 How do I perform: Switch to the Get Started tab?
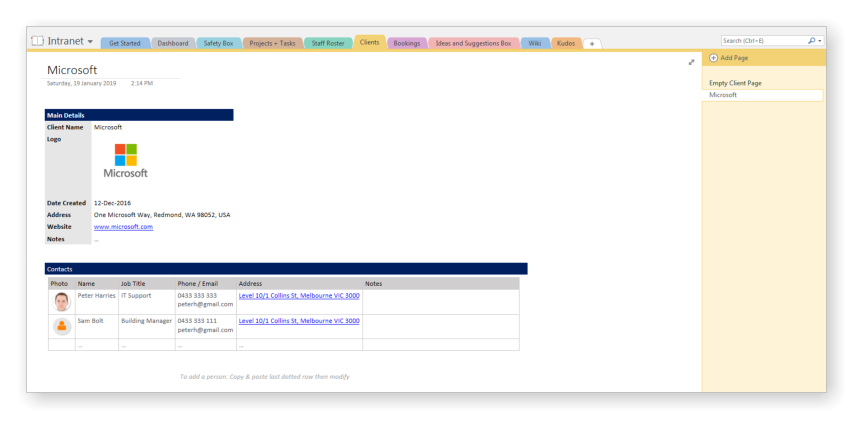pos(125,43)
